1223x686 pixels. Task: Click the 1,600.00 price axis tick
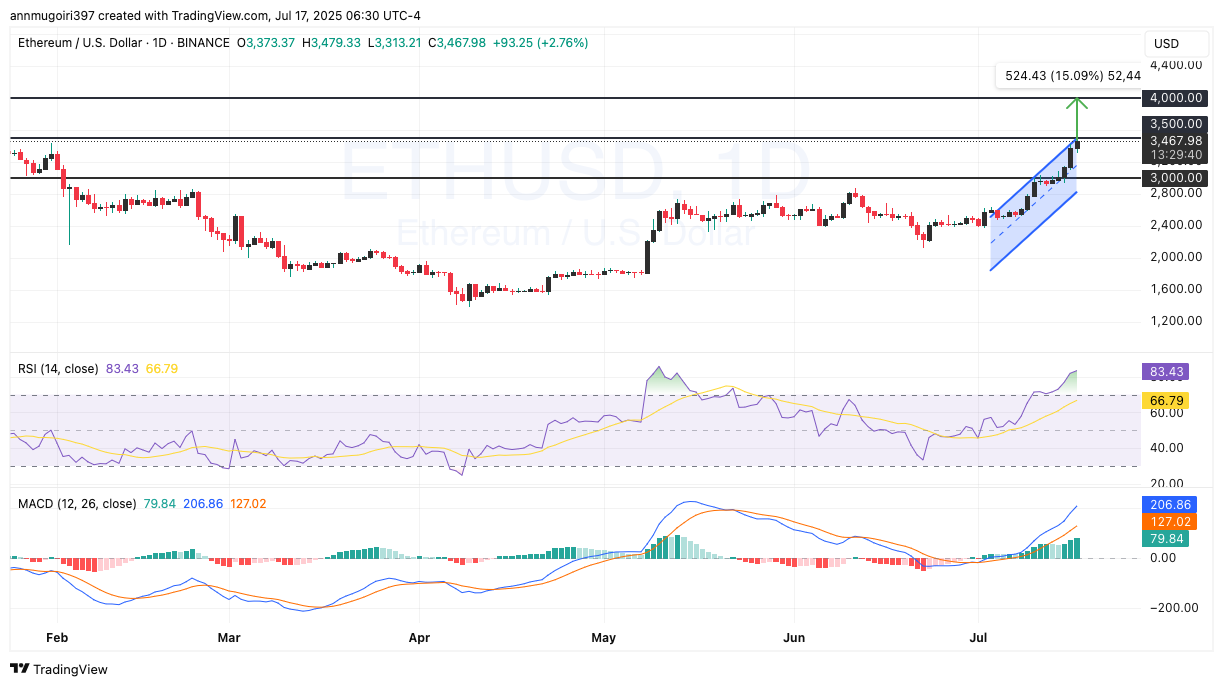pos(1176,289)
